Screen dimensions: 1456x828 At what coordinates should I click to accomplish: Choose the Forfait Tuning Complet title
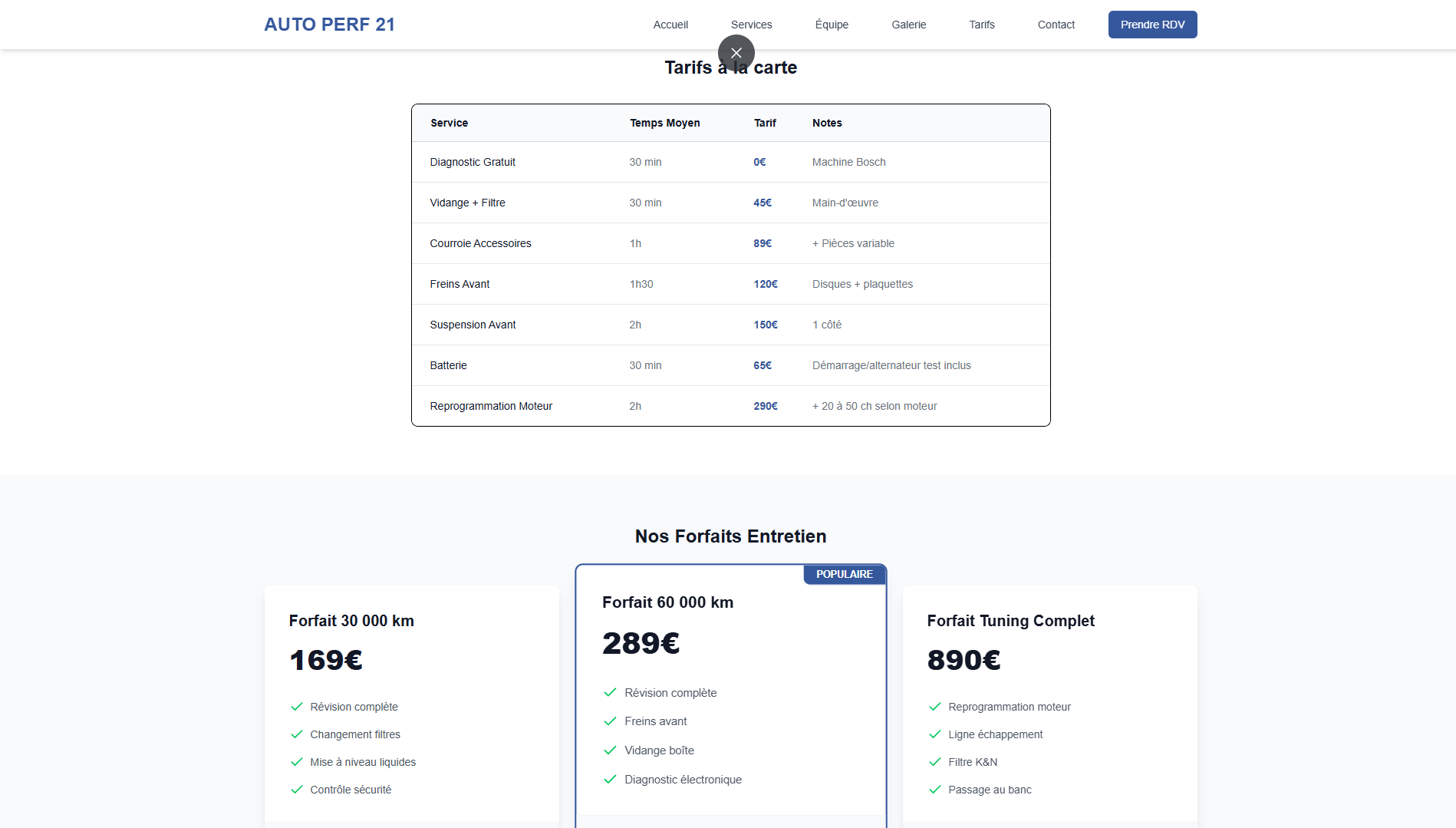tap(1010, 621)
